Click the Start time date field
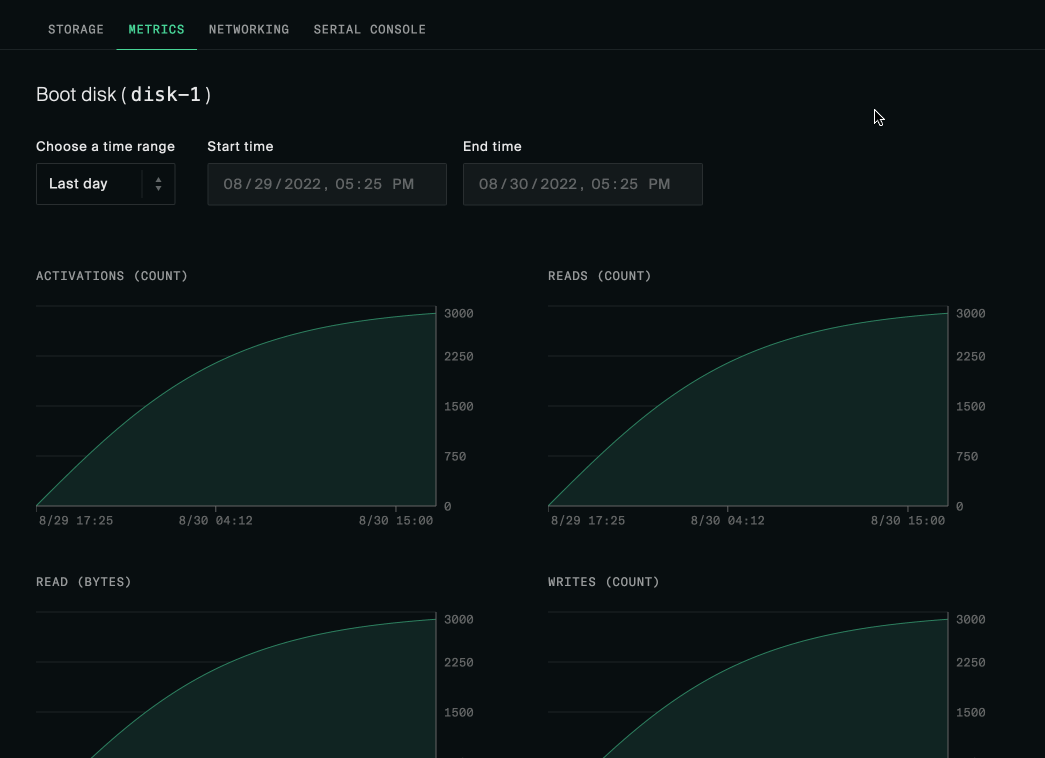Viewport: 1045px width, 758px height. [327, 184]
